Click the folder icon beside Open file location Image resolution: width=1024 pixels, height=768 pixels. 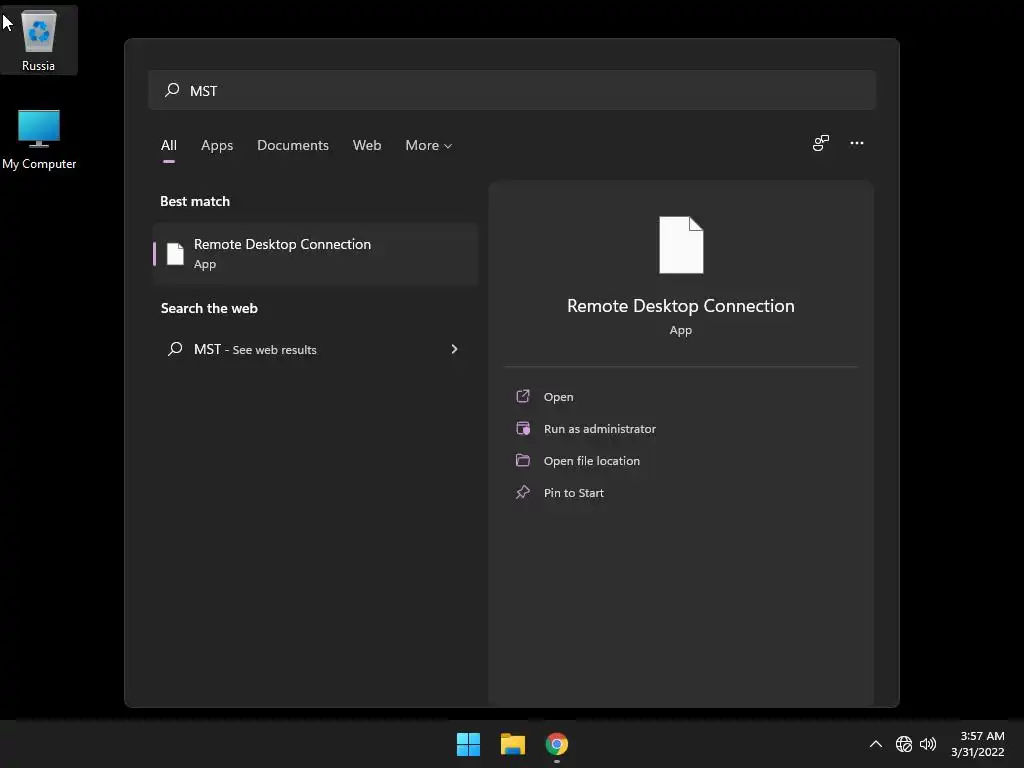pos(522,460)
